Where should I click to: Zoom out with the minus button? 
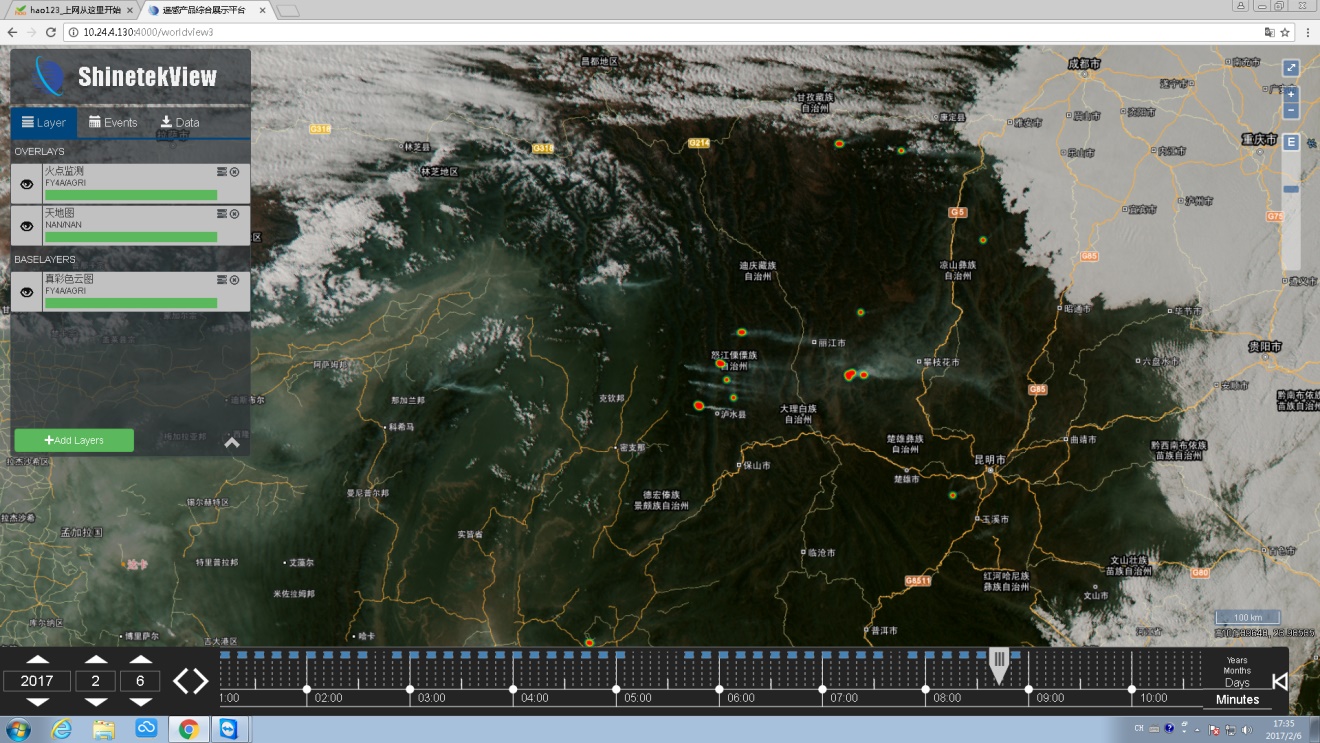(x=1291, y=110)
